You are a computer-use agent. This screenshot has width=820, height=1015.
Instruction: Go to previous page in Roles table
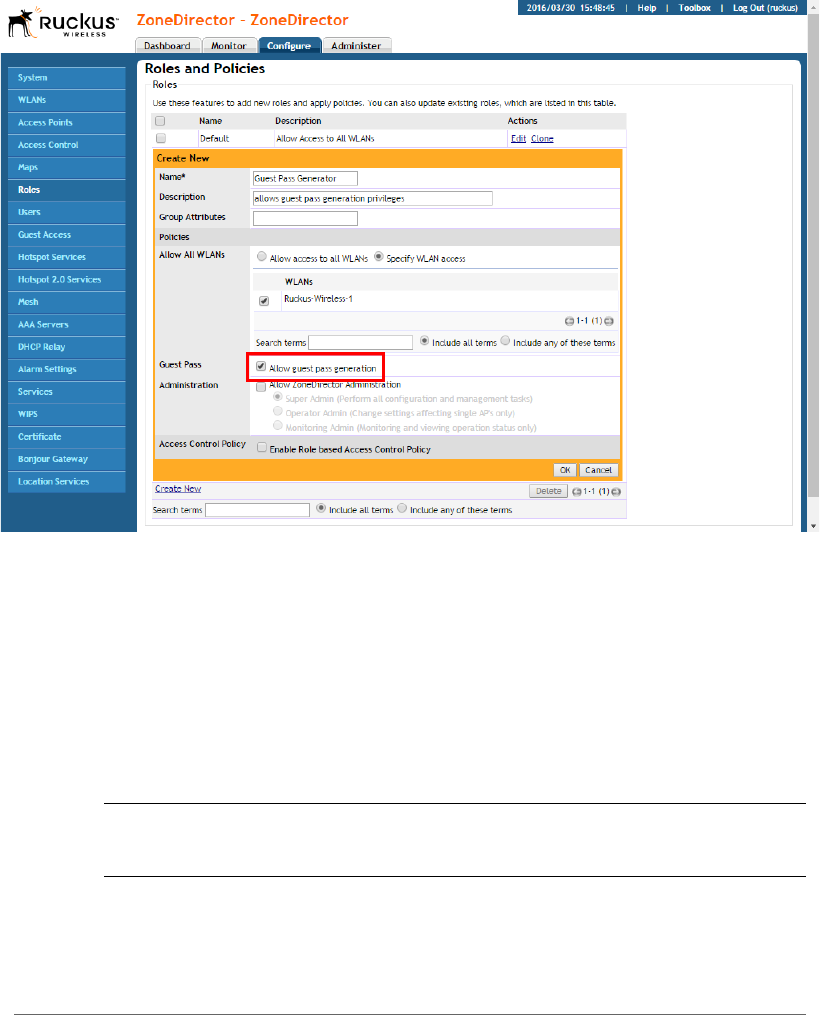tap(576, 492)
